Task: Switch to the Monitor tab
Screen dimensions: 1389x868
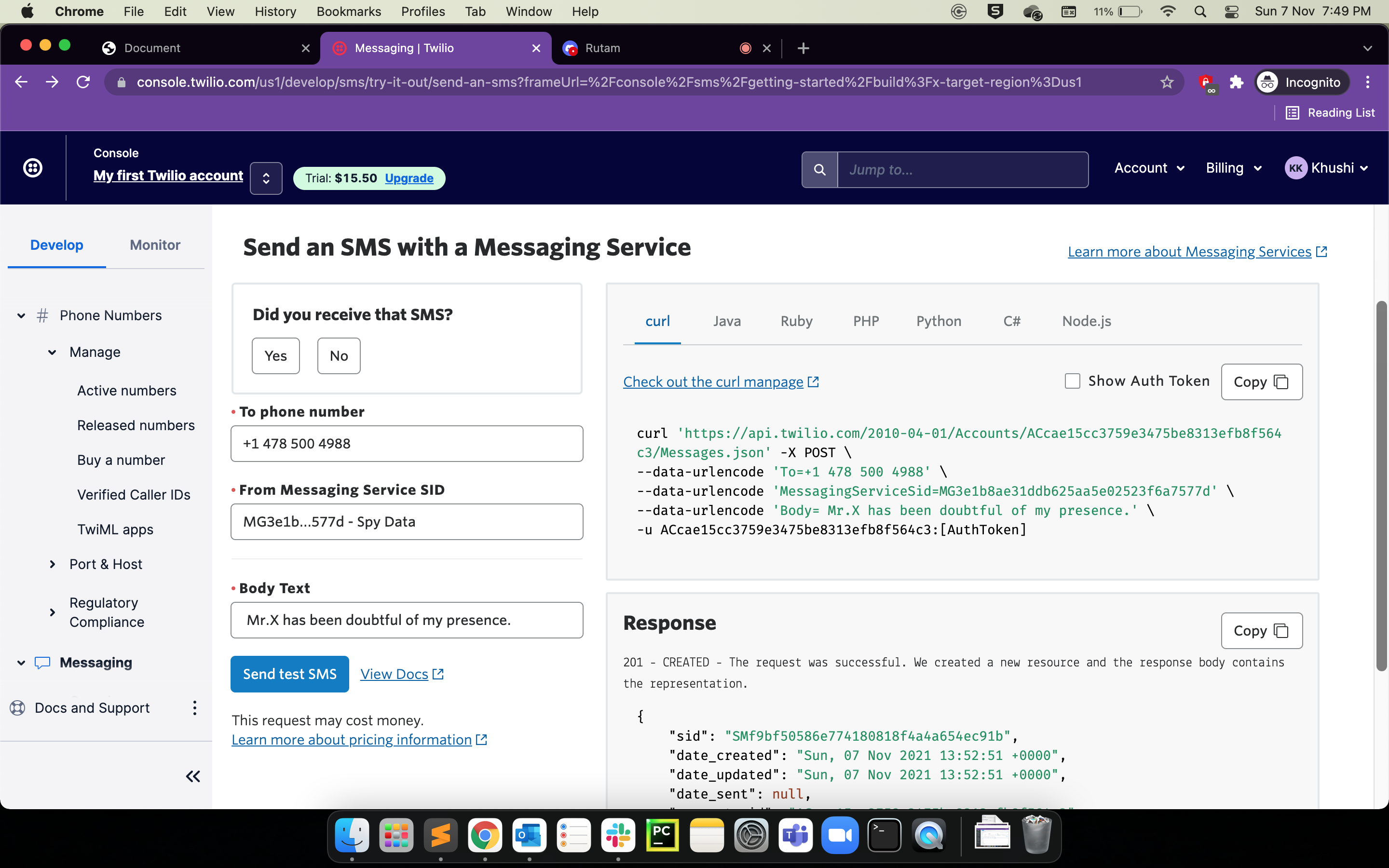Action: [x=155, y=245]
